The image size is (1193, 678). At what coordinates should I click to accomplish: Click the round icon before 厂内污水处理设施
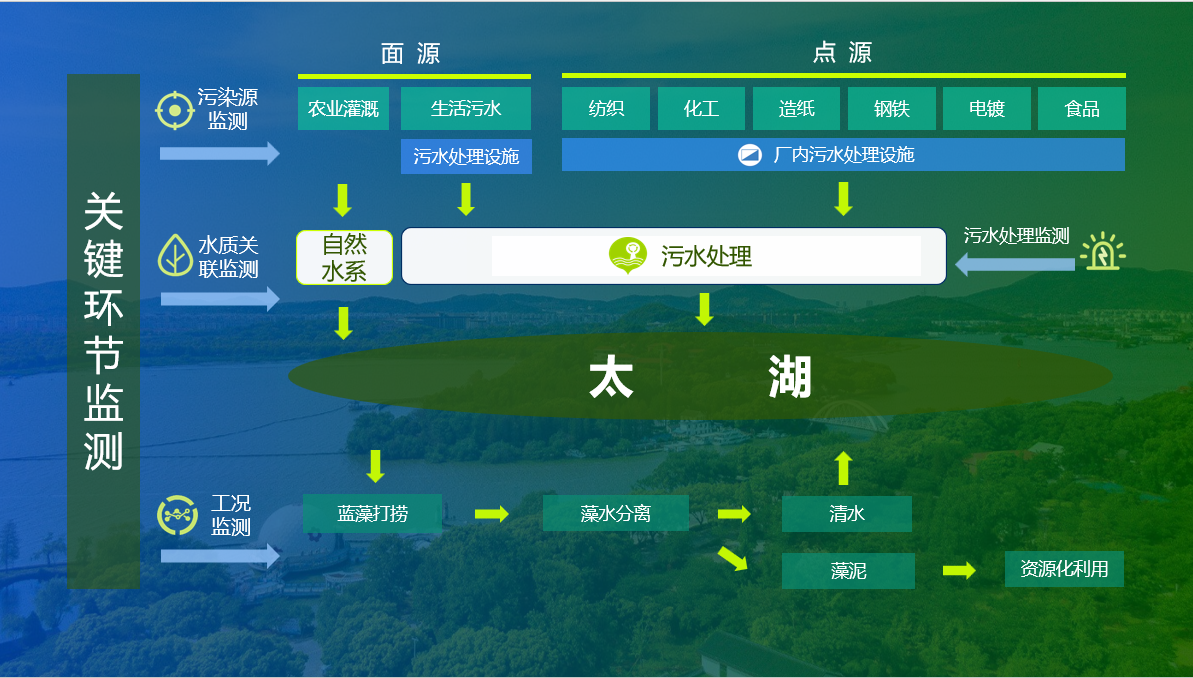click(x=749, y=155)
